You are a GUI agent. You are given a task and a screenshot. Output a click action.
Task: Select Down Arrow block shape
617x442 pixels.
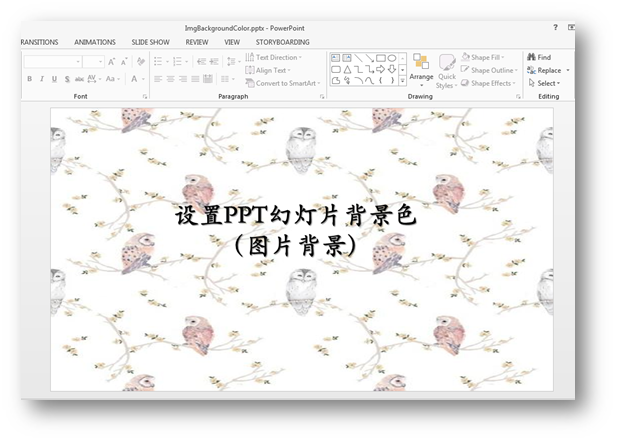click(392, 70)
